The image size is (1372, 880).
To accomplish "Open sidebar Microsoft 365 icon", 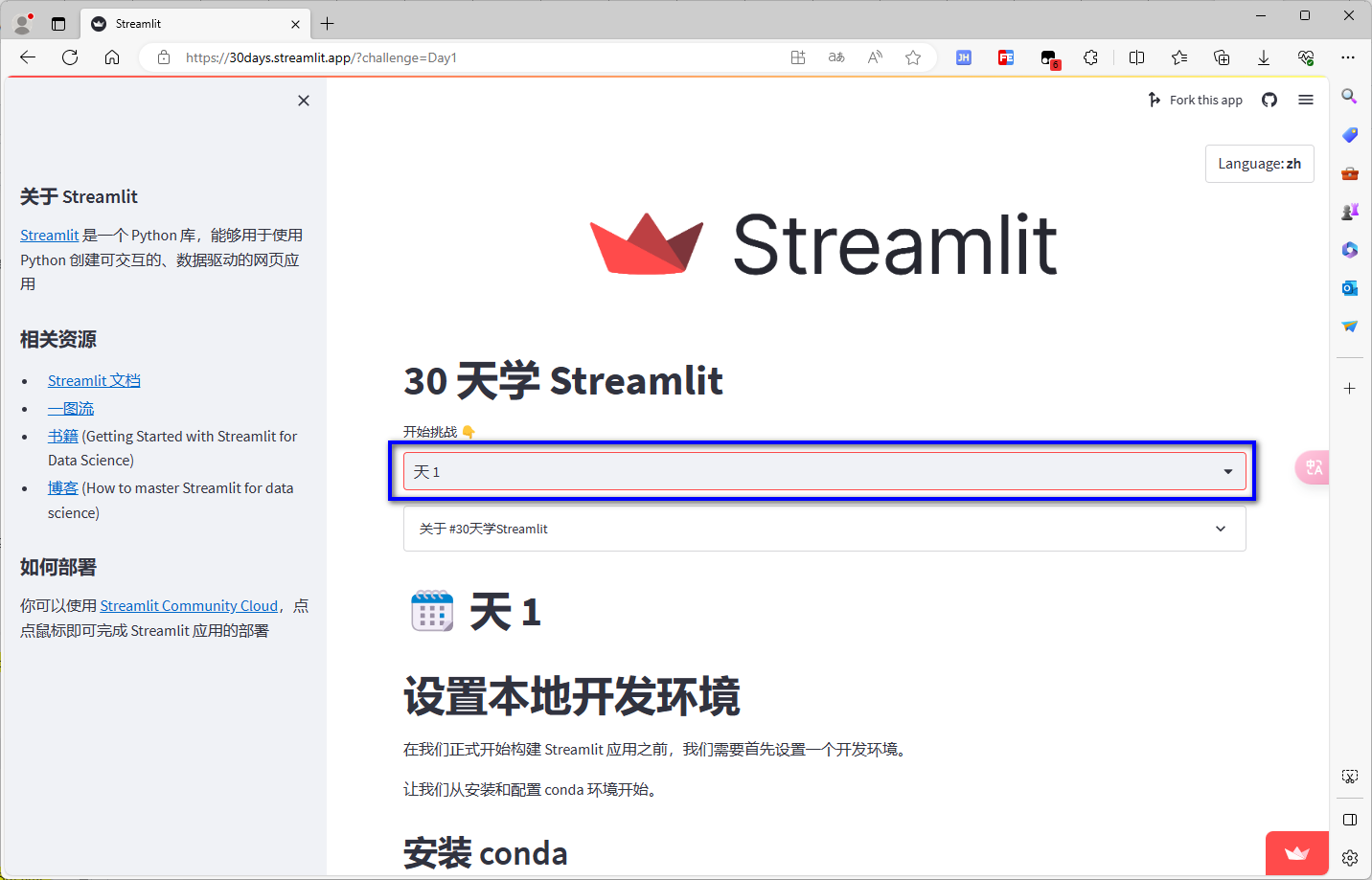I will [1350, 250].
